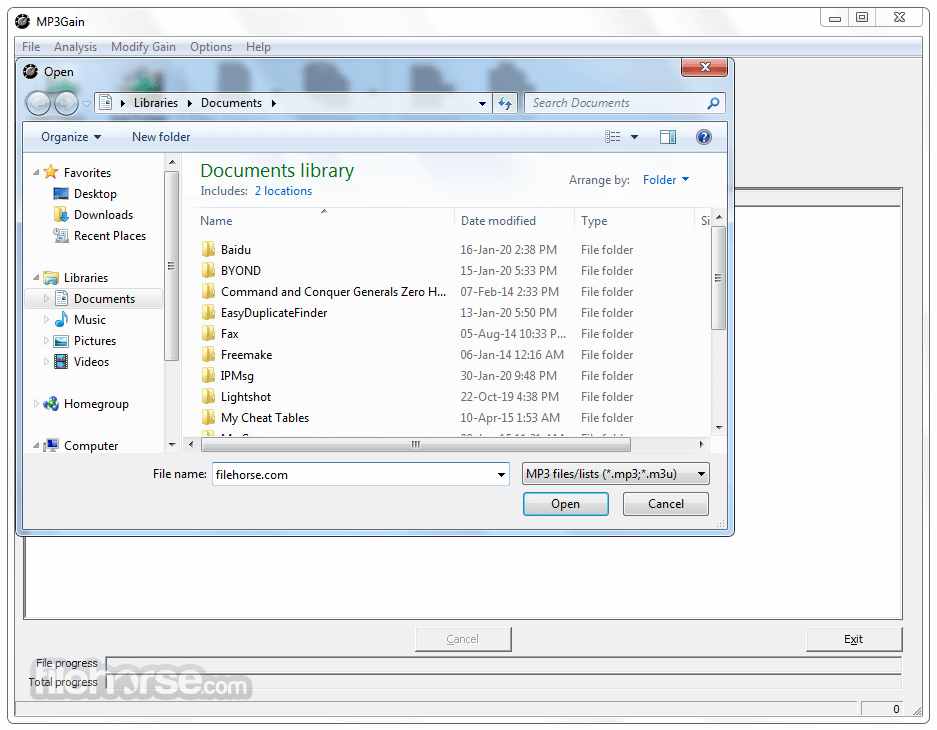Click the navigation pane vertical scrollbar
The image size is (937, 730).
(x=172, y=266)
